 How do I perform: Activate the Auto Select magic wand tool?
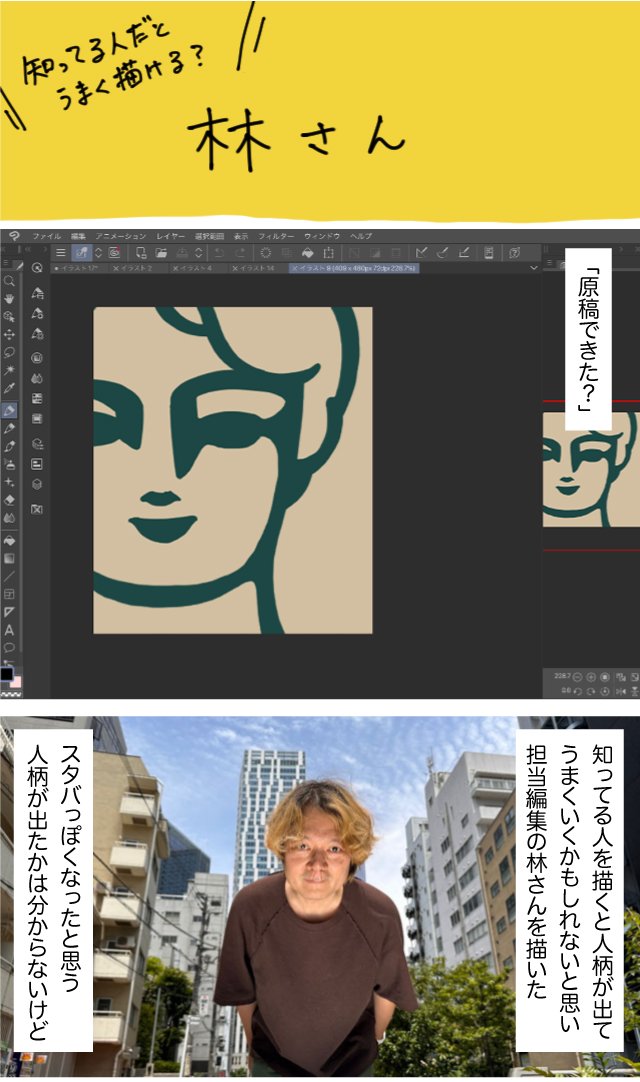pos(9,370)
